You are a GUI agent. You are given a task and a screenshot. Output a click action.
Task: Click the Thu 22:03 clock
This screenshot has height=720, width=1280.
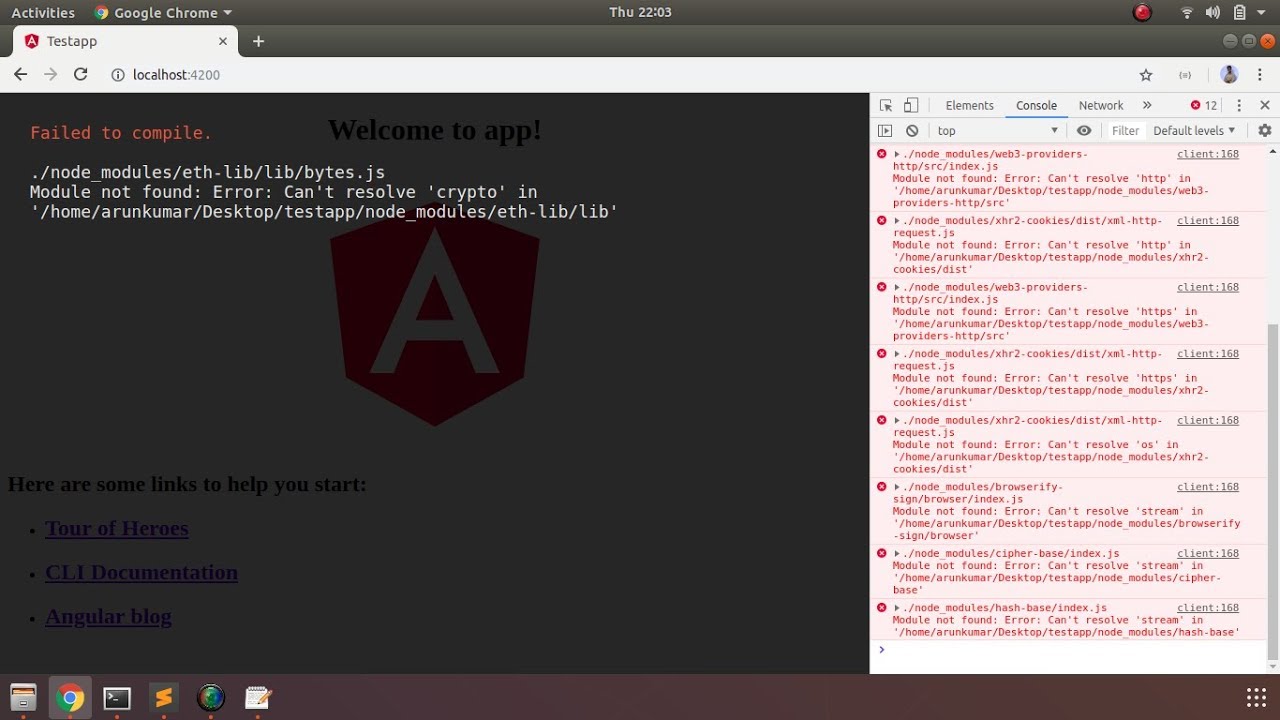coord(640,12)
